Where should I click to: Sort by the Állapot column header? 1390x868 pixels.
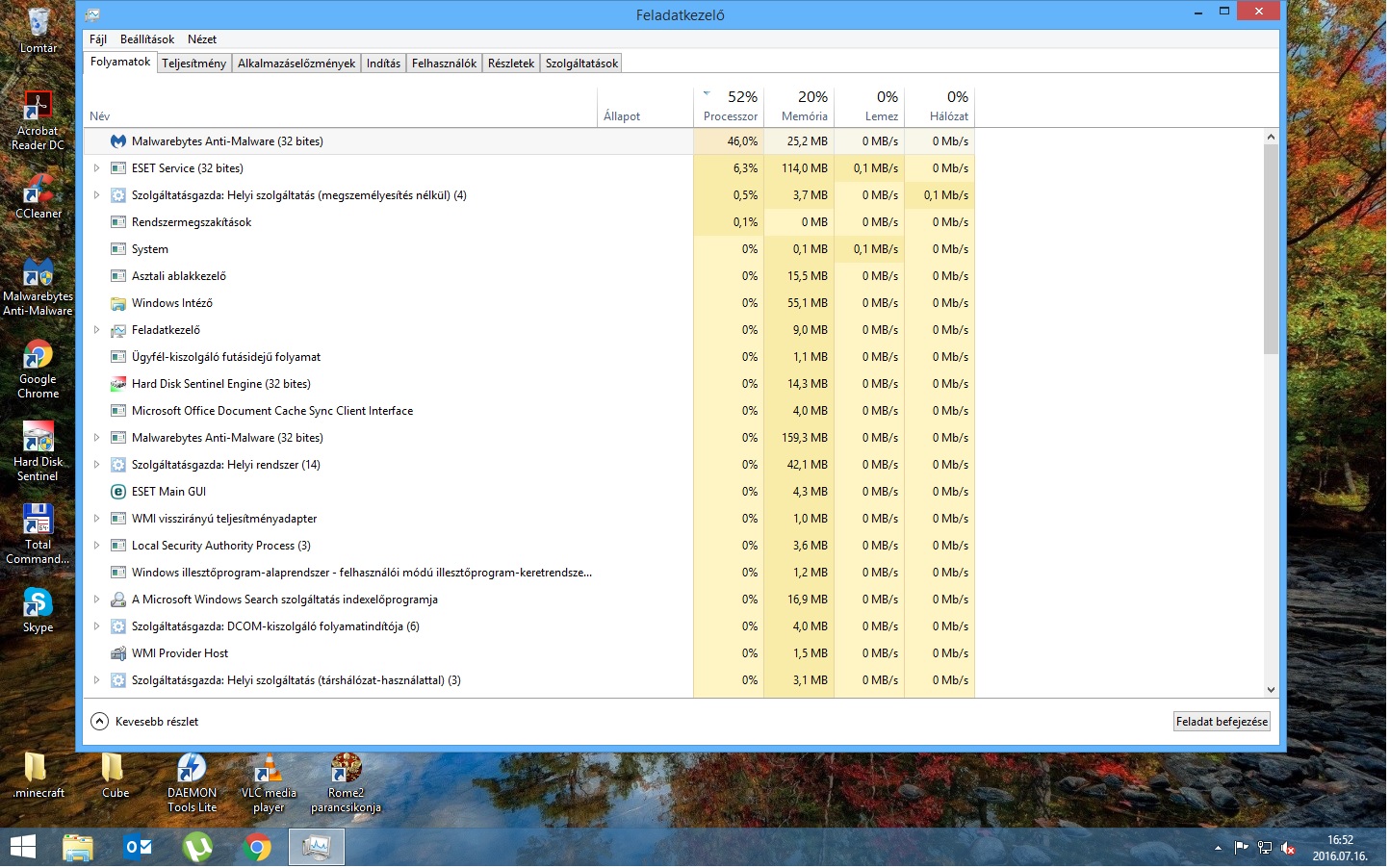[645, 107]
